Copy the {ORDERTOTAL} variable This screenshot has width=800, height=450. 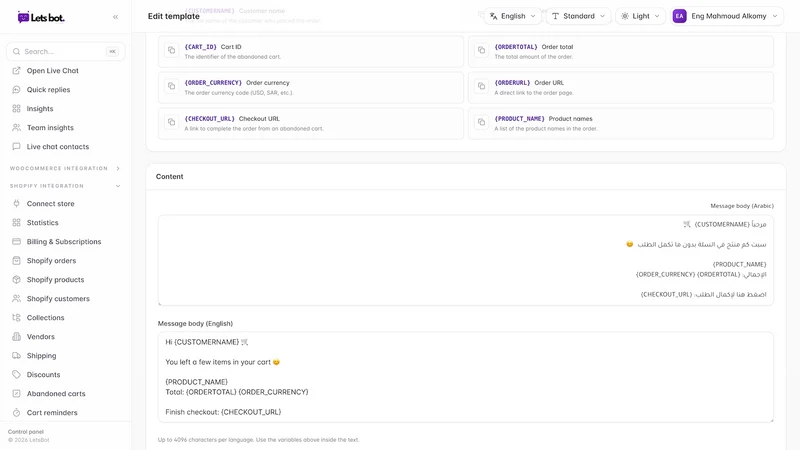click(x=481, y=51)
